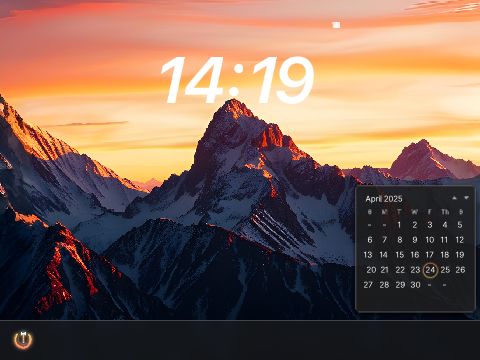
Task: Click the "Th" weekday header
Action: tap(445, 212)
